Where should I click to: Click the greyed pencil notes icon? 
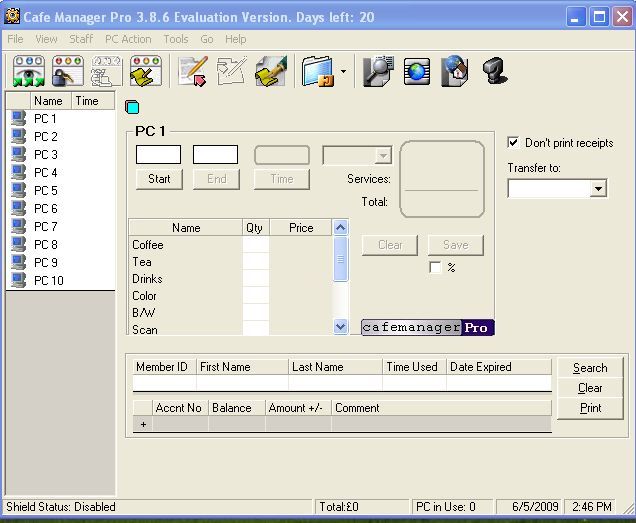[232, 71]
